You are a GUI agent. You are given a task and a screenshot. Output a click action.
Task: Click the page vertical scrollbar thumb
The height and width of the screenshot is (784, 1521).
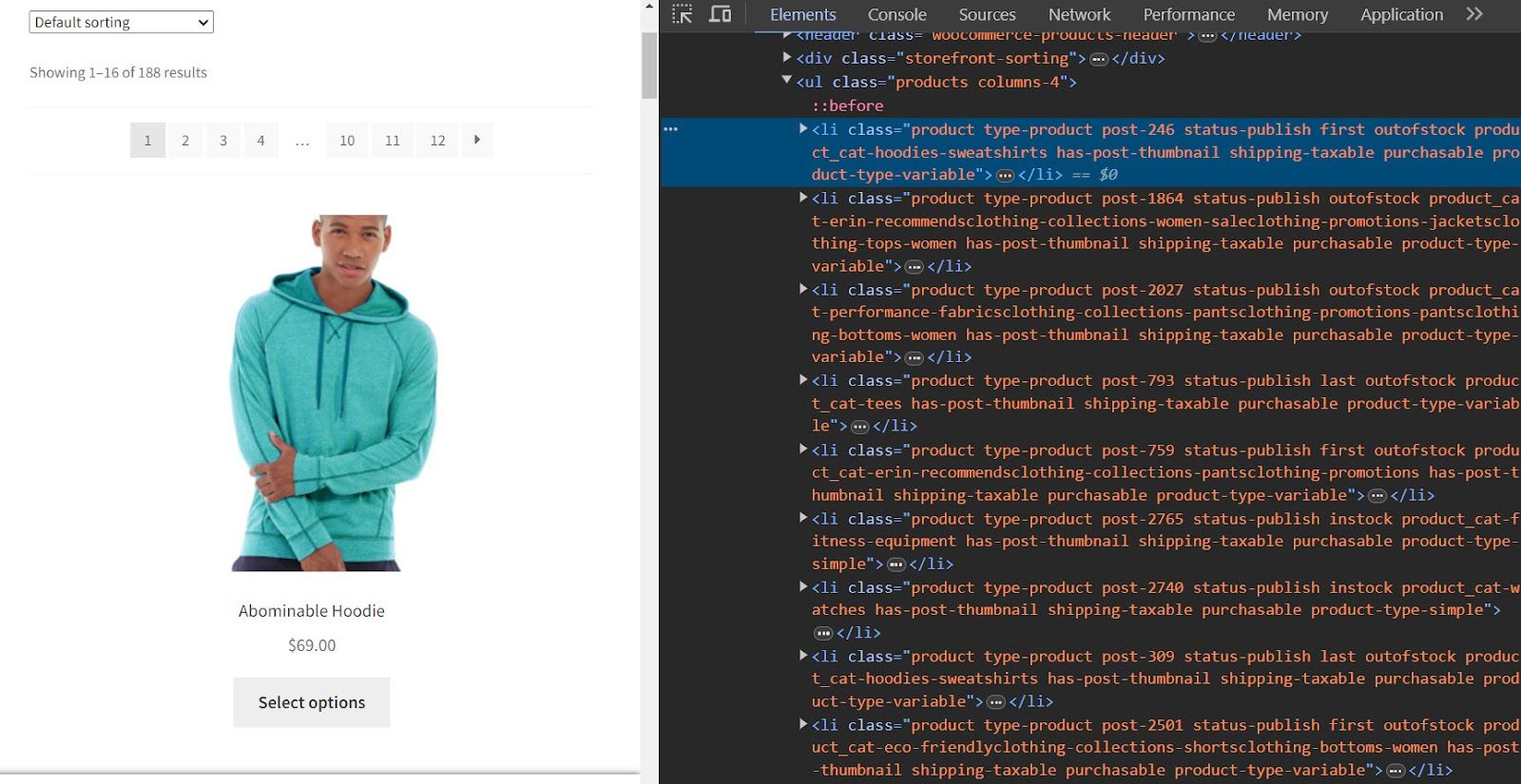coord(649,66)
